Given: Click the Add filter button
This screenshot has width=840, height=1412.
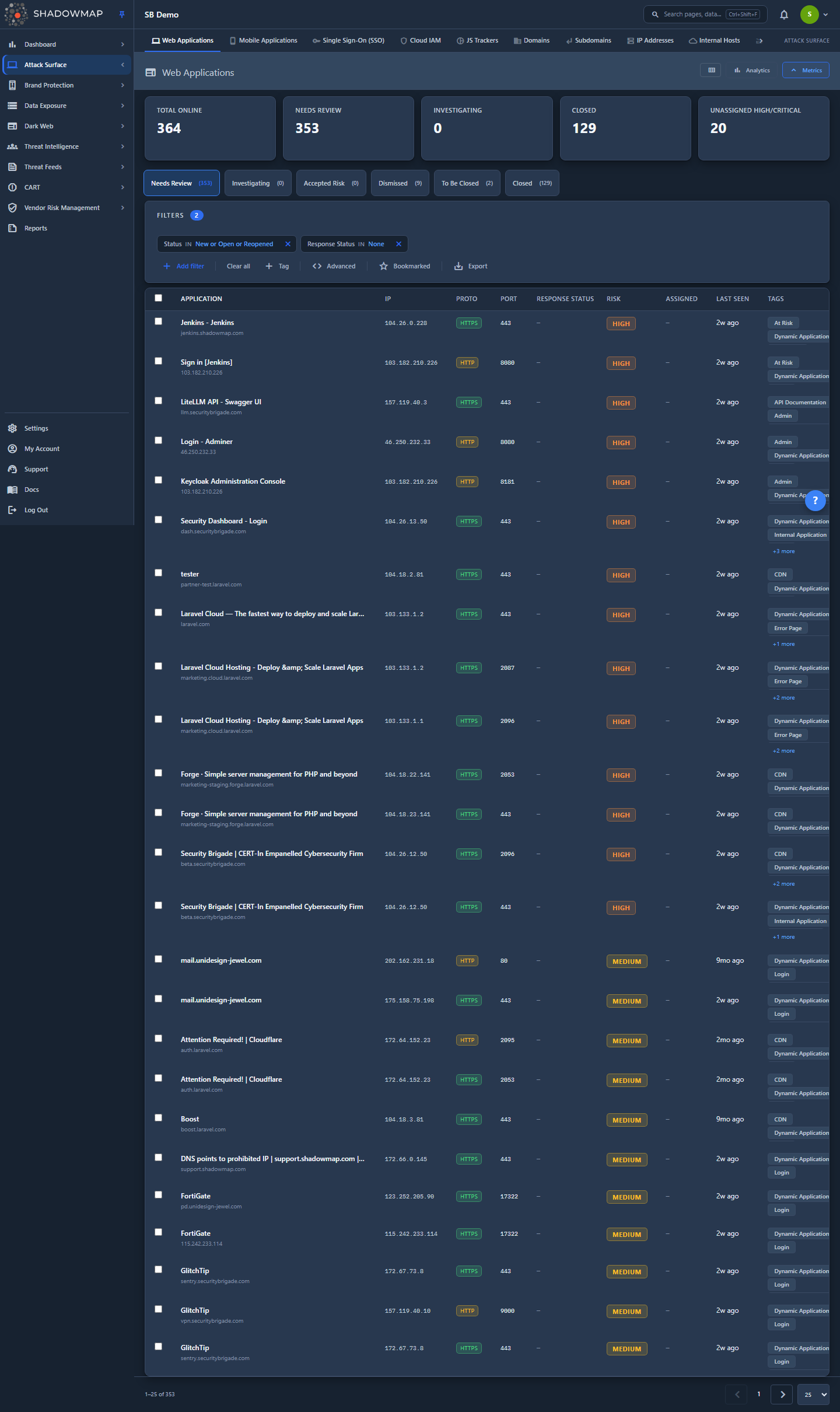Looking at the screenshot, I should 183,266.
